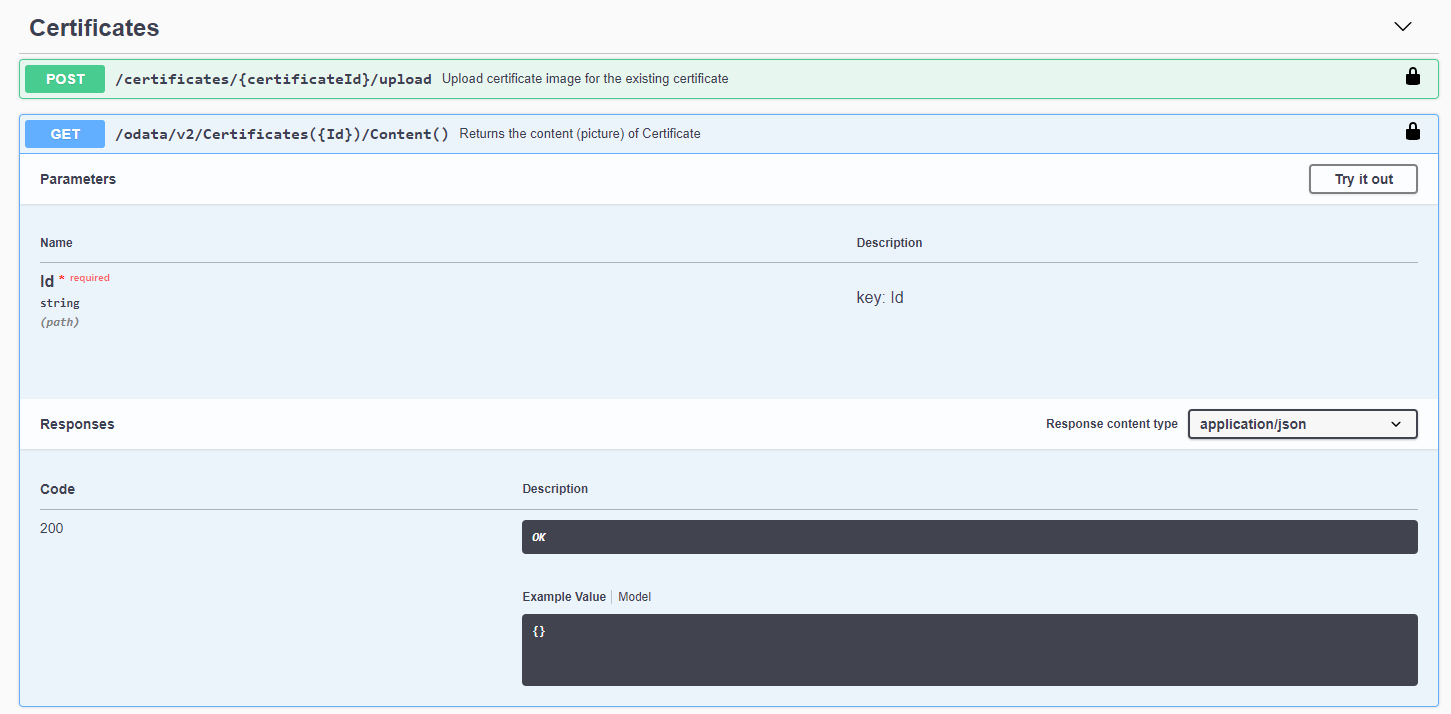Collapse the blue GET method badge

[65, 134]
